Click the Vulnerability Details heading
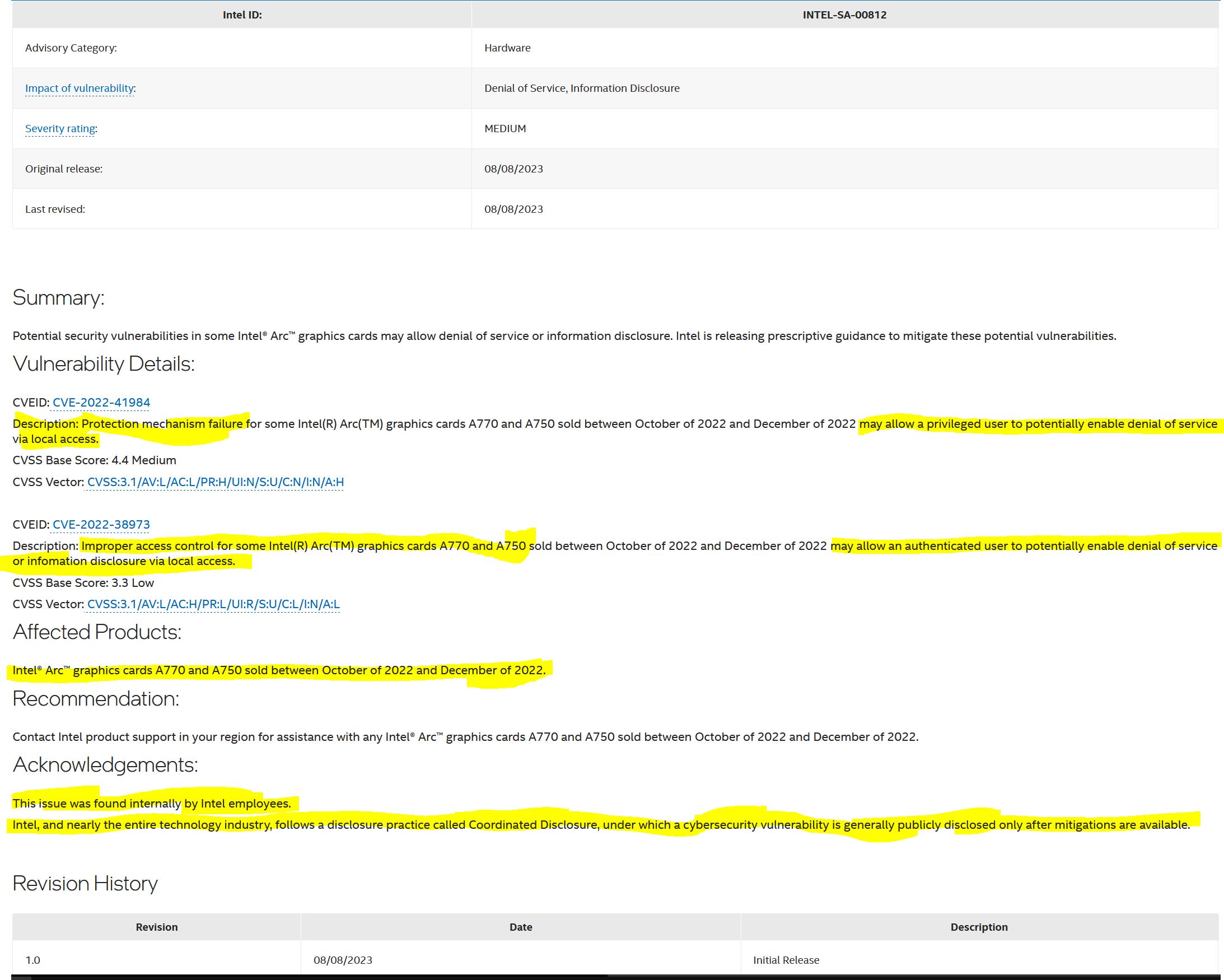 104,364
